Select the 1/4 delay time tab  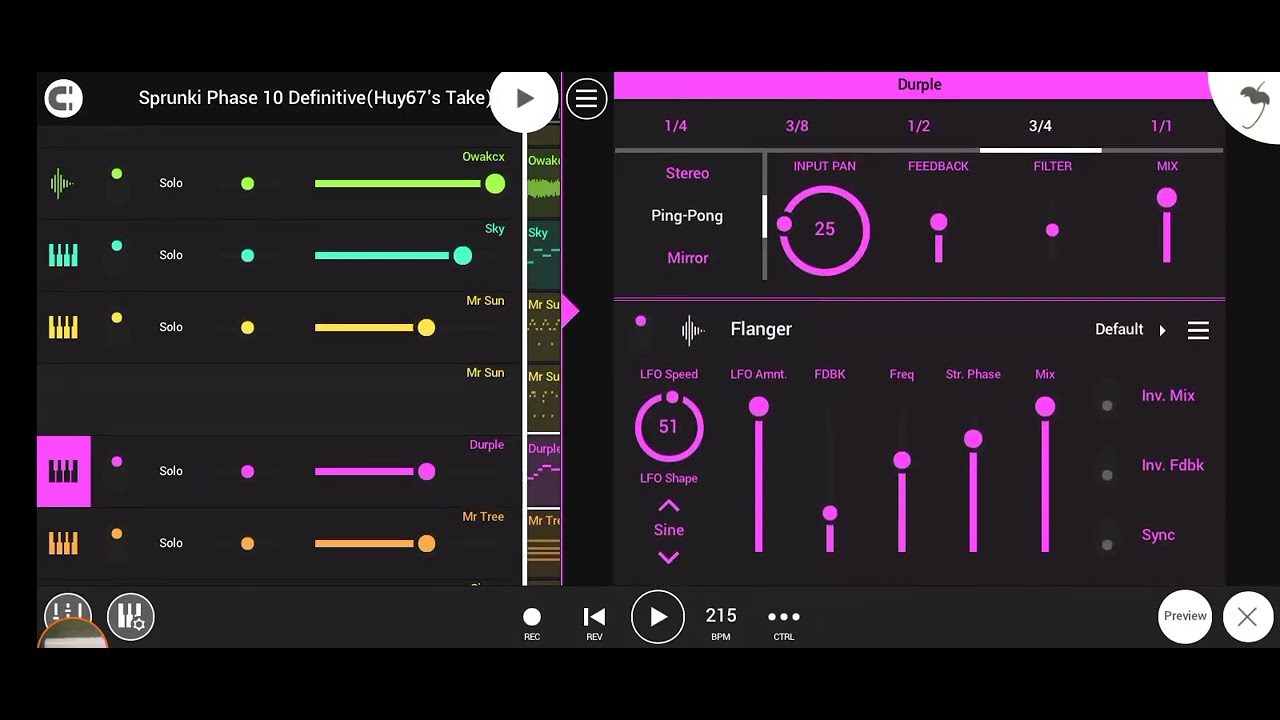[x=676, y=126]
